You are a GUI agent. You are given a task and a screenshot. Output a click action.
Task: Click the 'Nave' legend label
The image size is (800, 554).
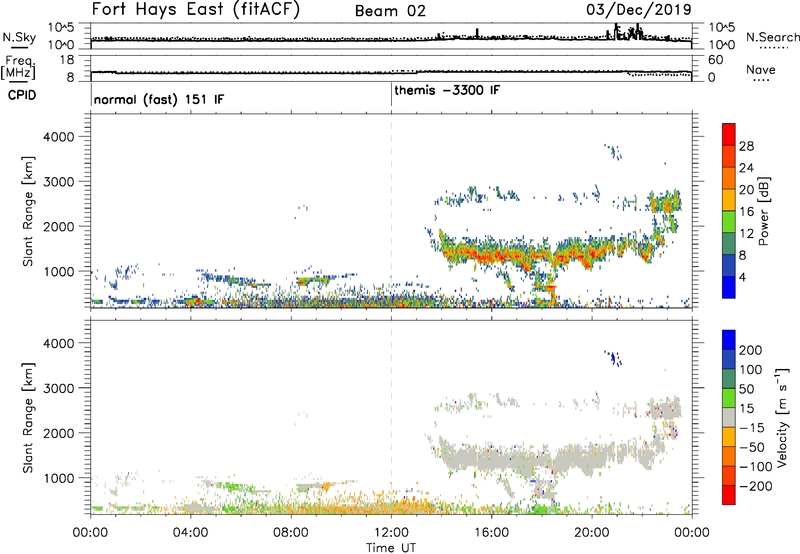pos(761,70)
